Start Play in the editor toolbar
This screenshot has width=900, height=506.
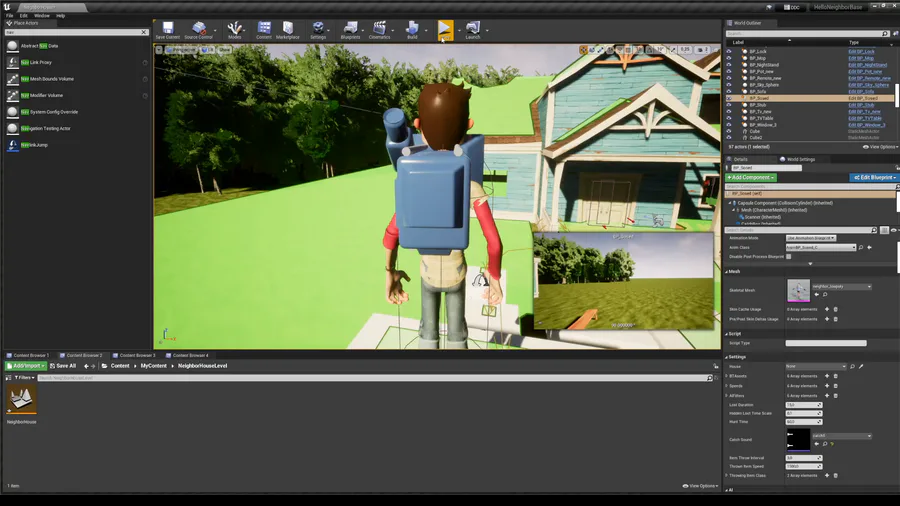(445, 30)
